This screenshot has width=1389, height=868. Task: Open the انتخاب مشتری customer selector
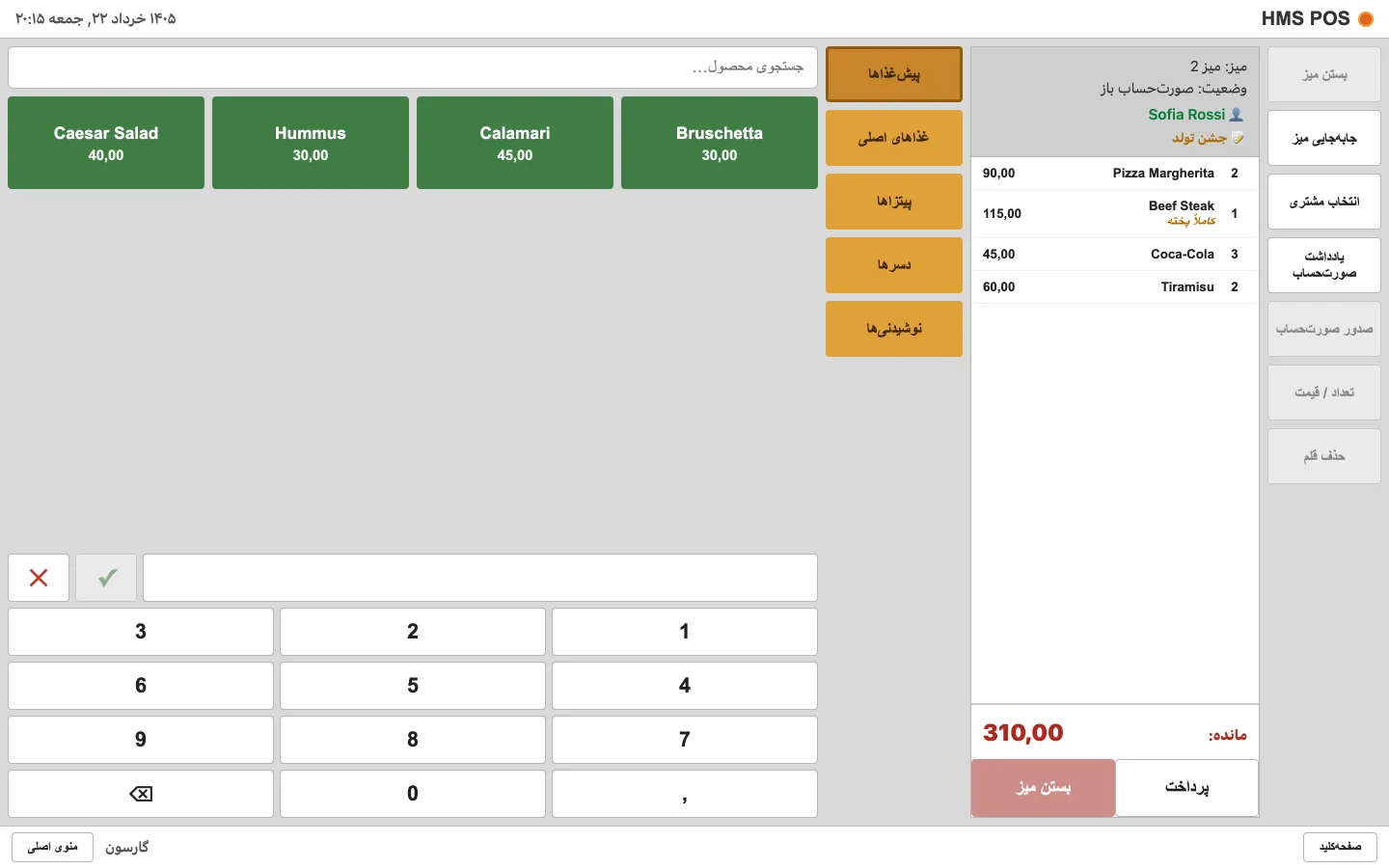click(1324, 202)
